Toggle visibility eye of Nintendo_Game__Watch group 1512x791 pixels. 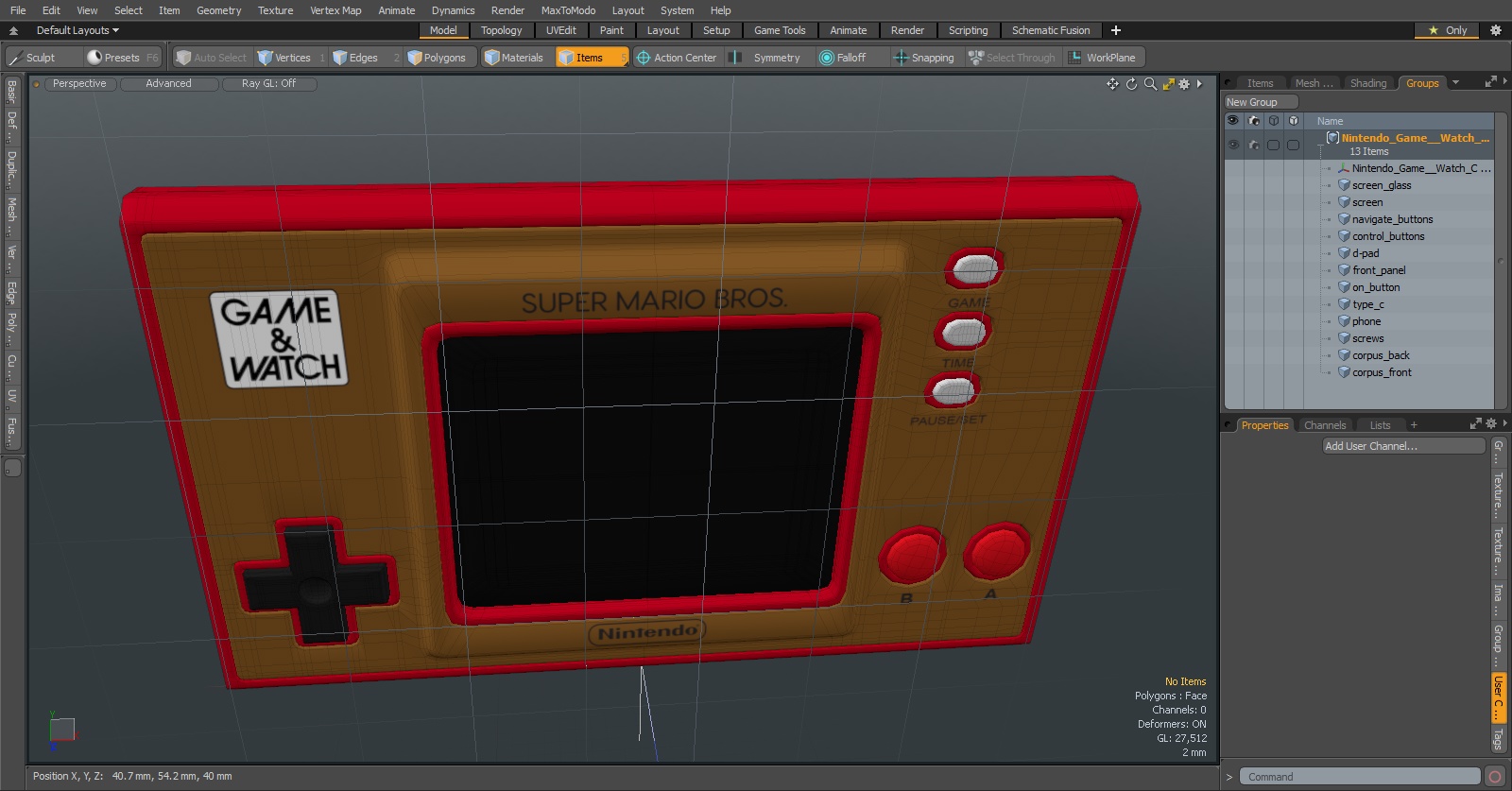(1233, 145)
